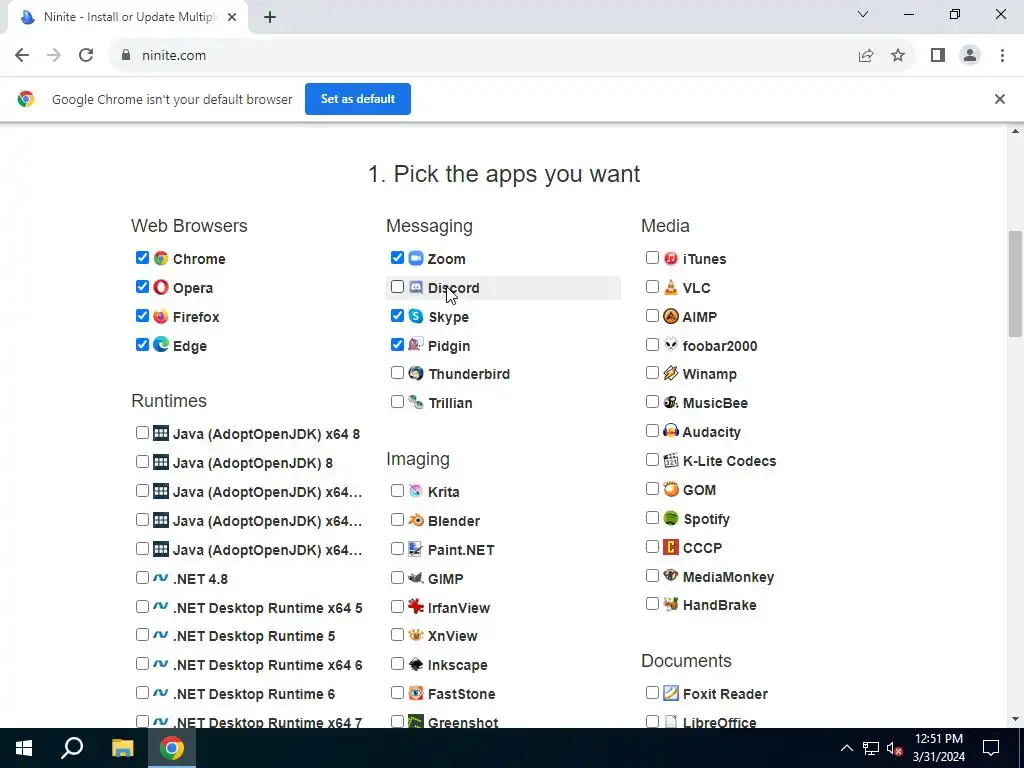Check the Paint.NET checkbox
The image size is (1024, 768).
397,549
